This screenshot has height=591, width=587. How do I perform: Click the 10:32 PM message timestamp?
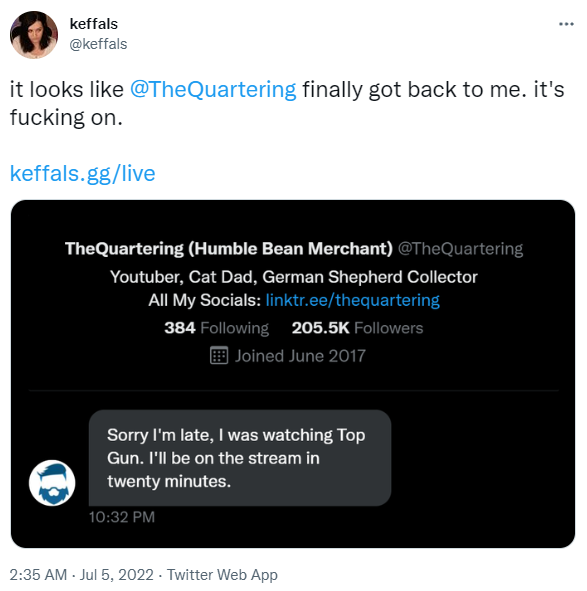coord(122,517)
